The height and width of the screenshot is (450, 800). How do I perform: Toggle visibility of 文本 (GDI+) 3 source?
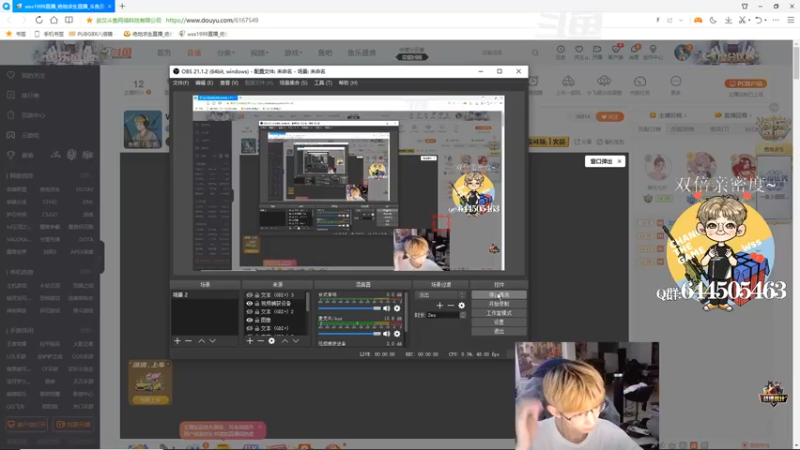(x=249, y=295)
